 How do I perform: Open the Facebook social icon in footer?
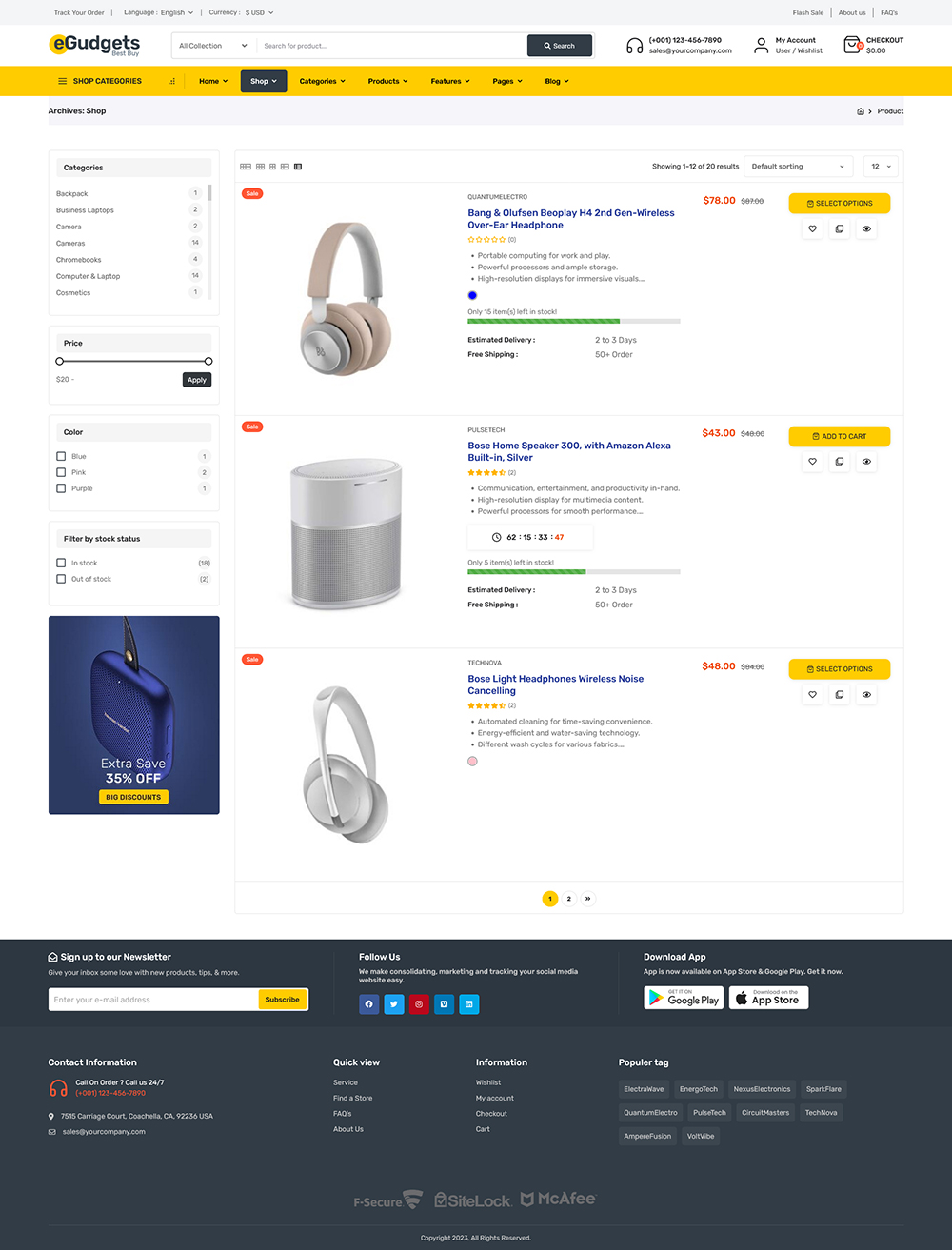click(369, 1004)
